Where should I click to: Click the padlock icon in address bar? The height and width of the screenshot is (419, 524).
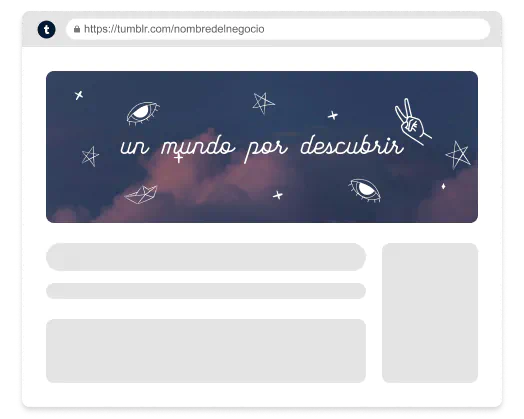coord(77,29)
